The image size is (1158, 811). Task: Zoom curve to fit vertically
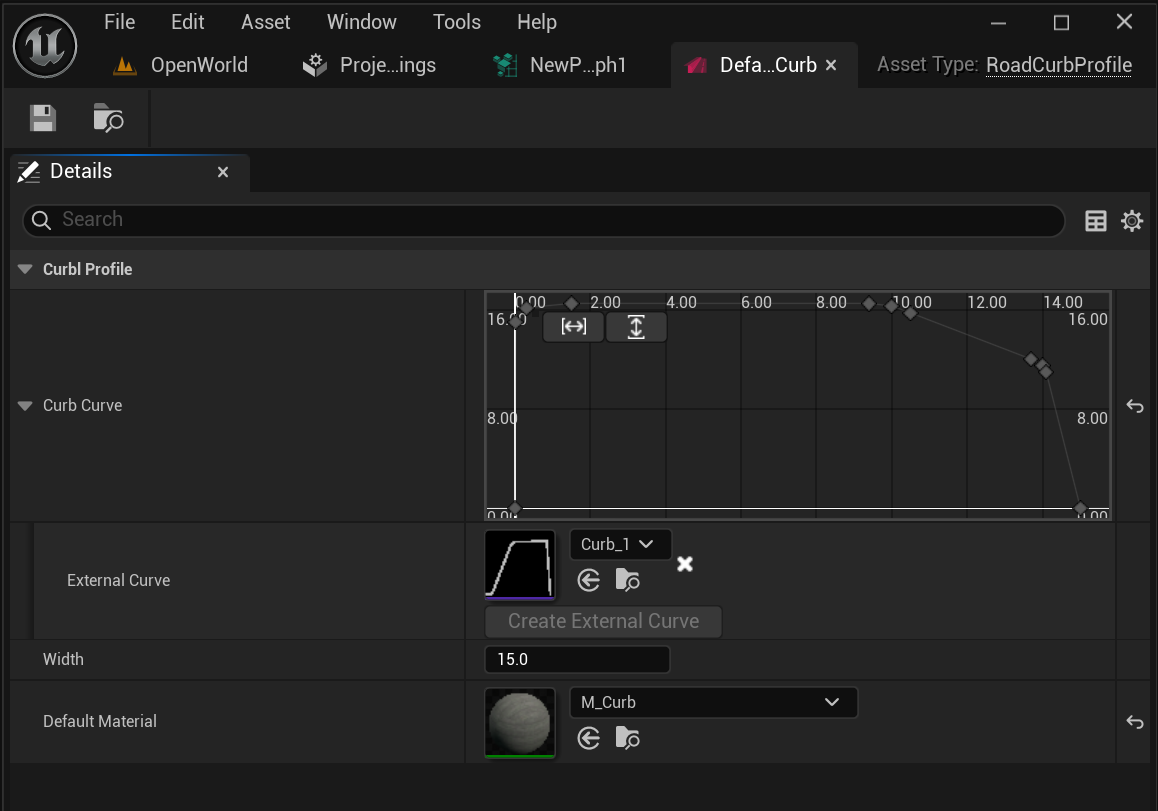(636, 326)
